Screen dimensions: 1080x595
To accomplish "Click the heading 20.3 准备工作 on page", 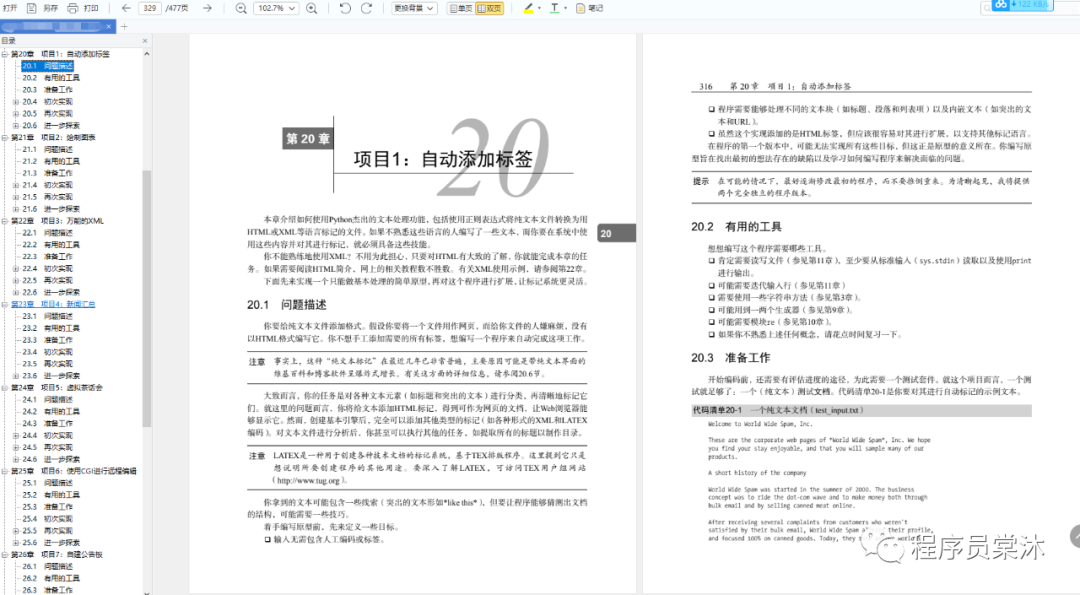I will point(731,358).
